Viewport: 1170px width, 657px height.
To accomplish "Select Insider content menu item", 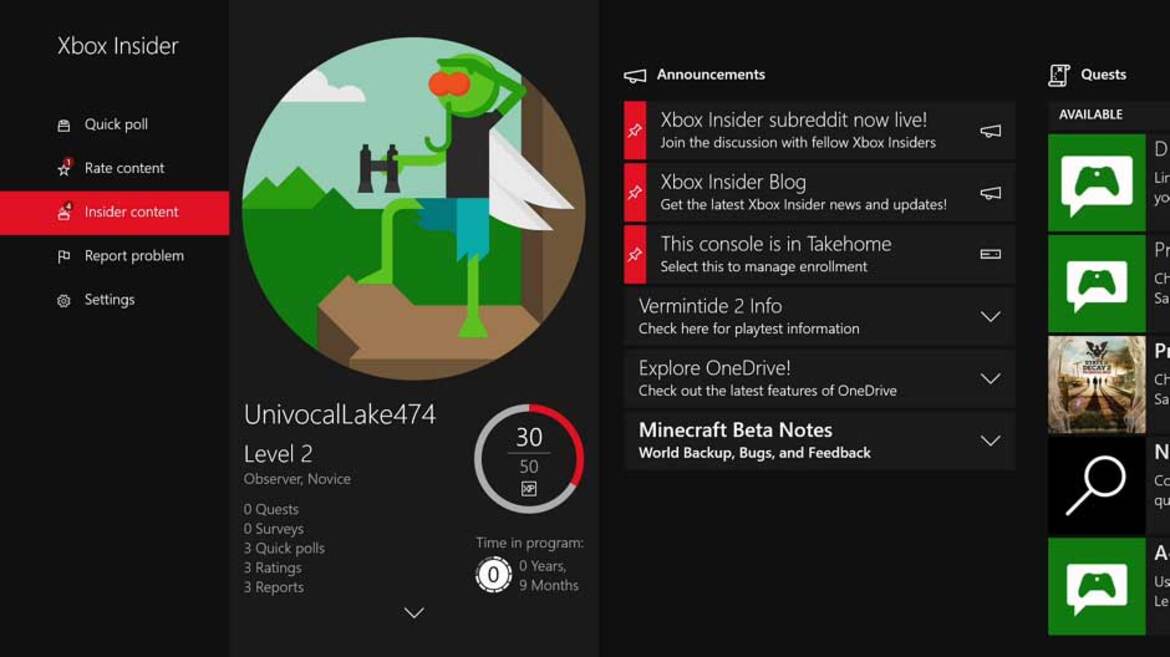I will click(115, 213).
